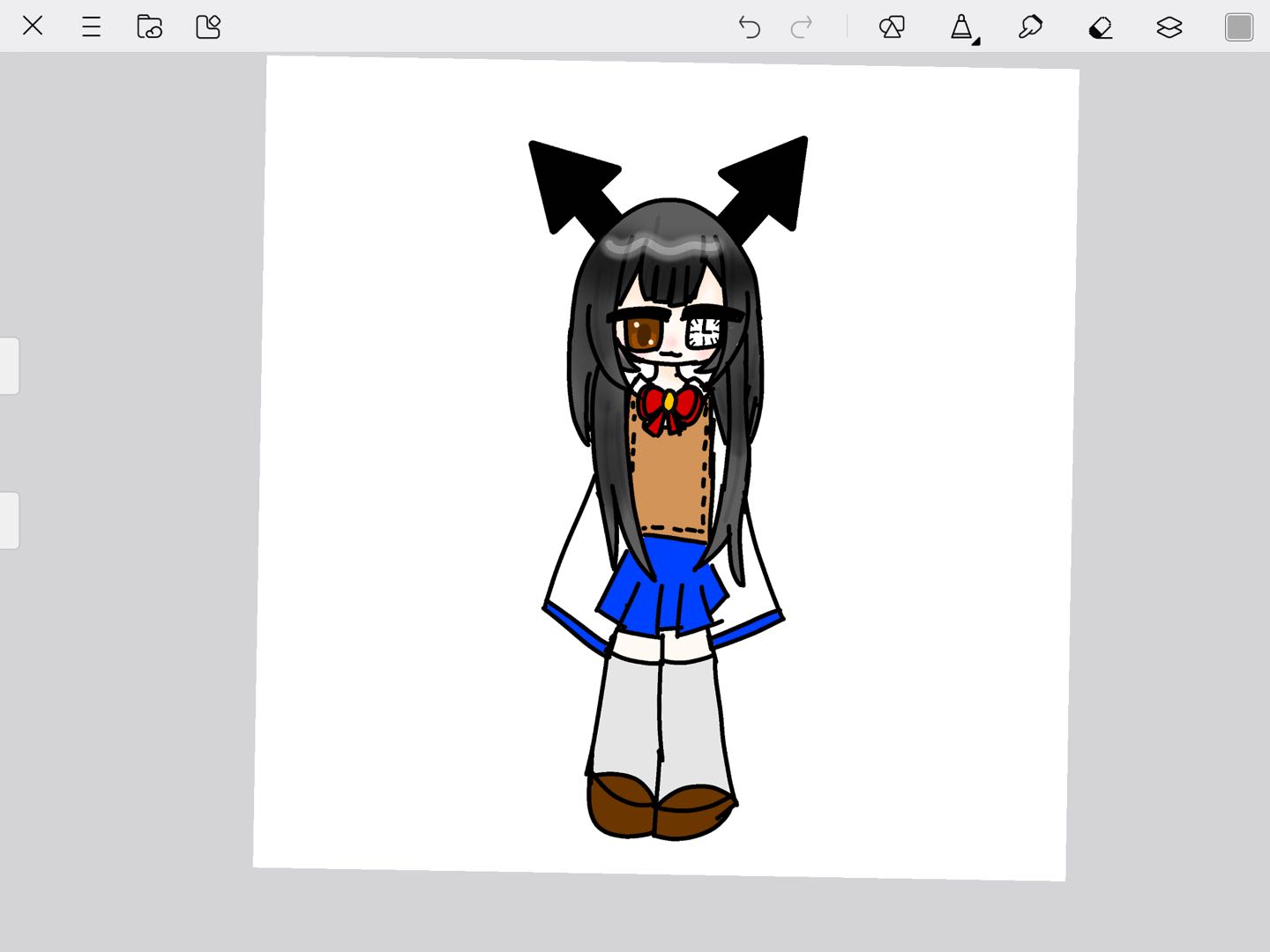Close the drawing with the X icon
Image resolution: width=1270 pixels, height=952 pixels.
coord(33,26)
